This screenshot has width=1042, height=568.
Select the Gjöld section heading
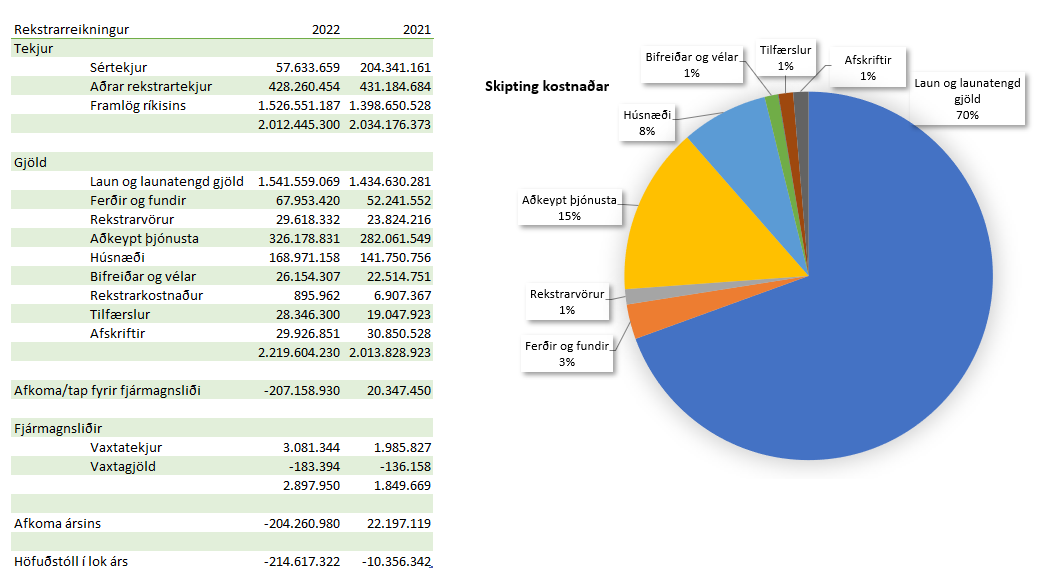(x=31, y=163)
